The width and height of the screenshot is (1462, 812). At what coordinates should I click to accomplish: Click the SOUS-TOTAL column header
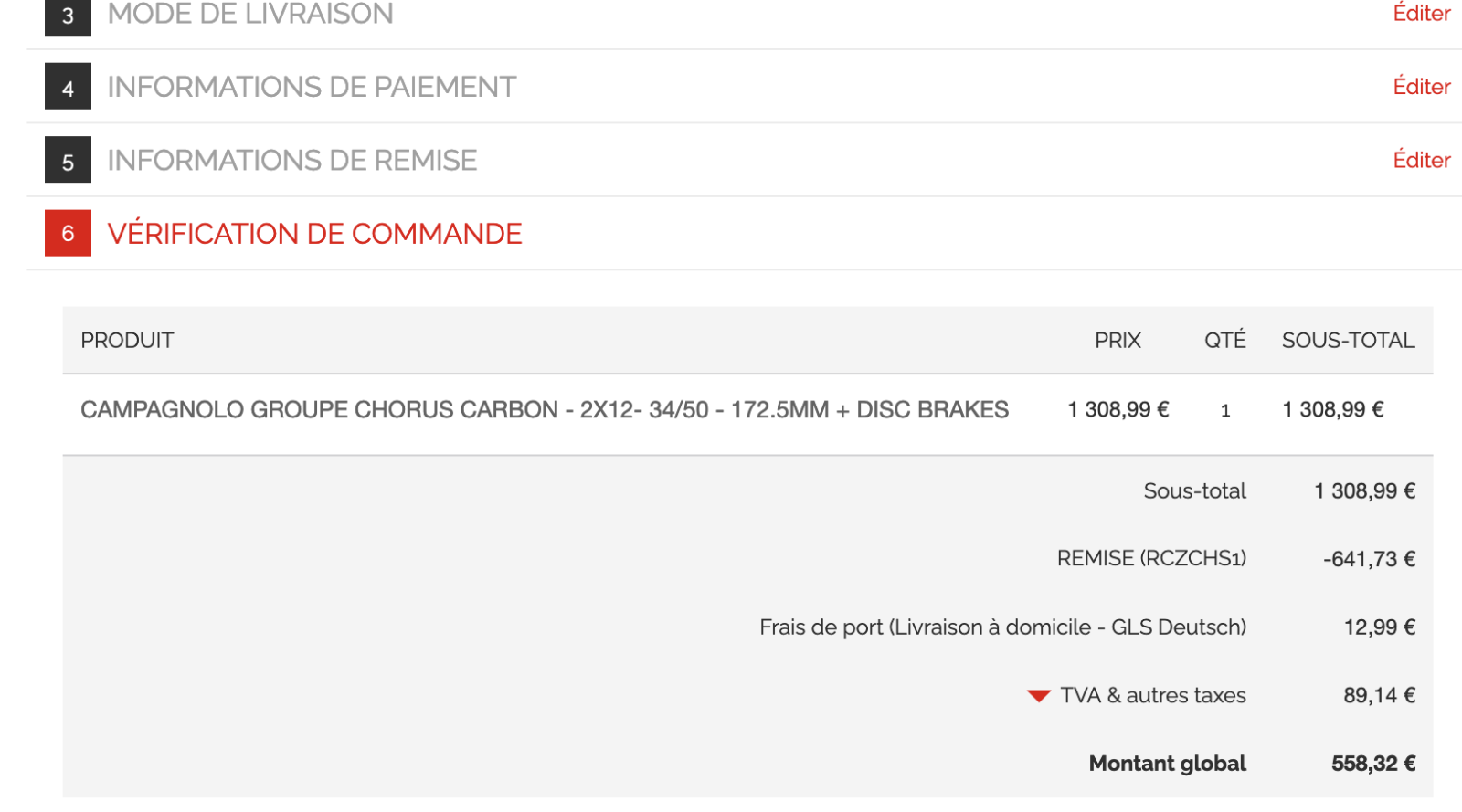pyautogui.click(x=1348, y=341)
